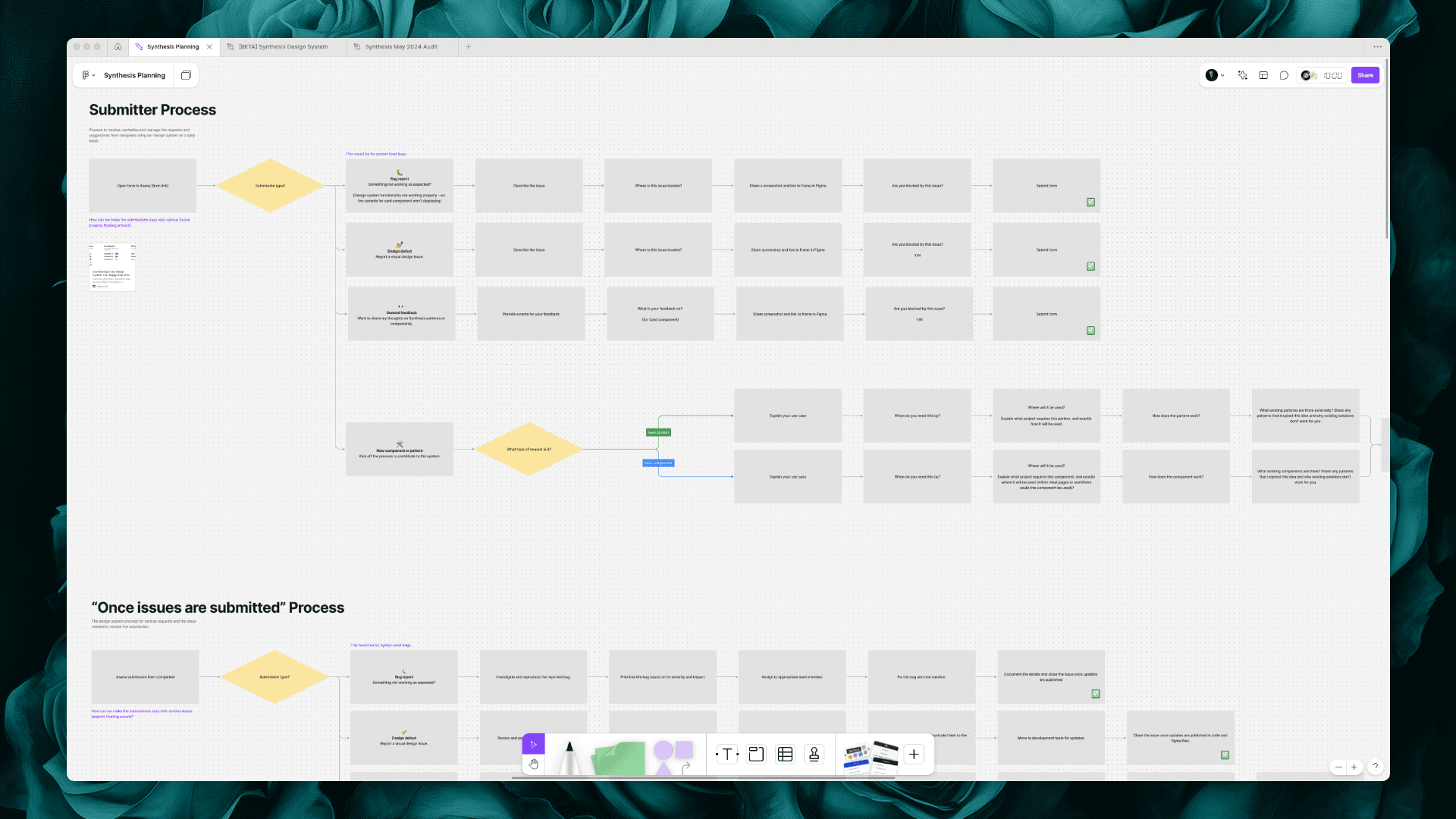This screenshot has height=819, width=1456.
Task: Select the 'What type of request is it?' diamond
Action: pos(529,450)
